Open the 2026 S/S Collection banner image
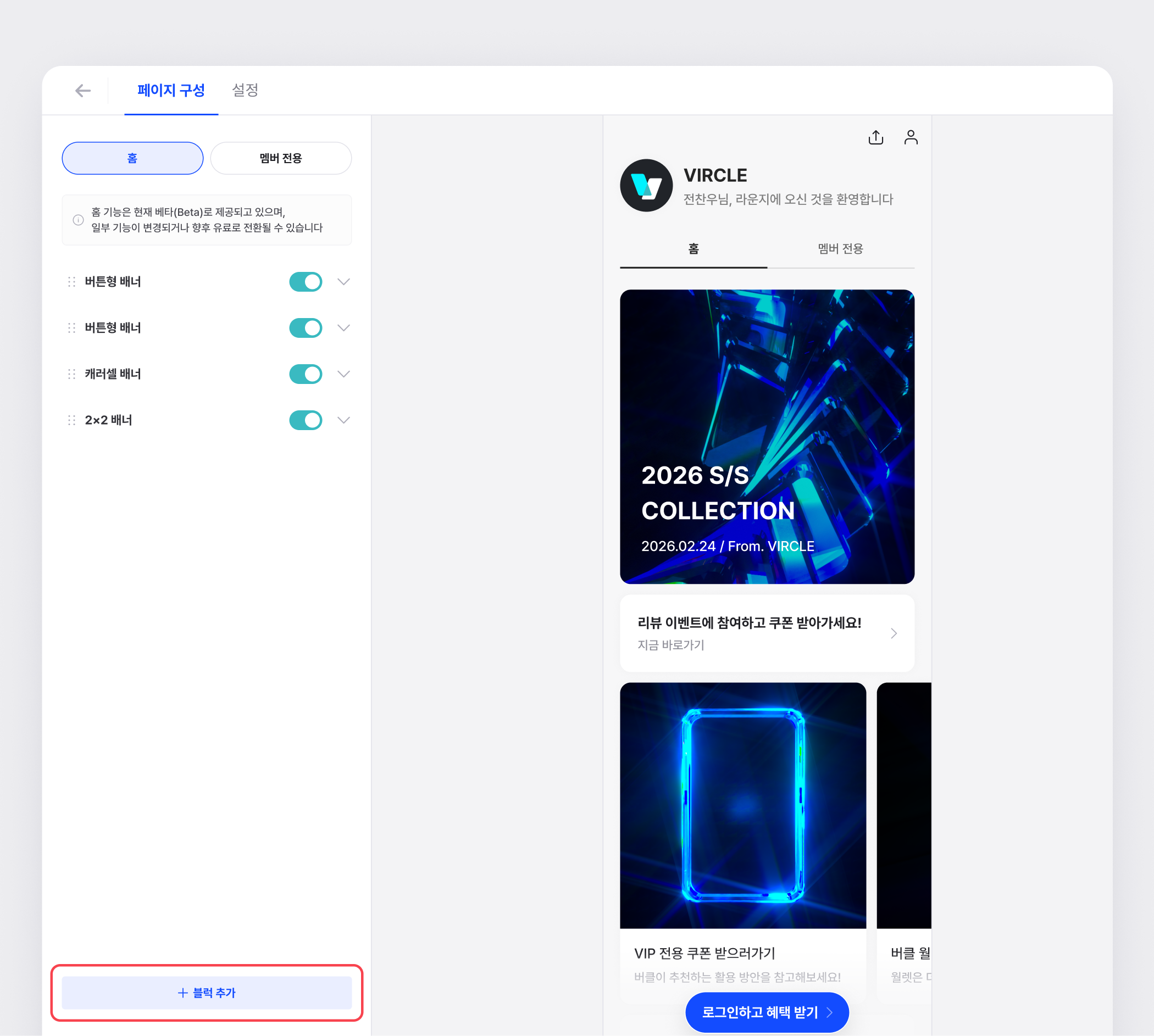The width and height of the screenshot is (1154, 1036). [767, 437]
